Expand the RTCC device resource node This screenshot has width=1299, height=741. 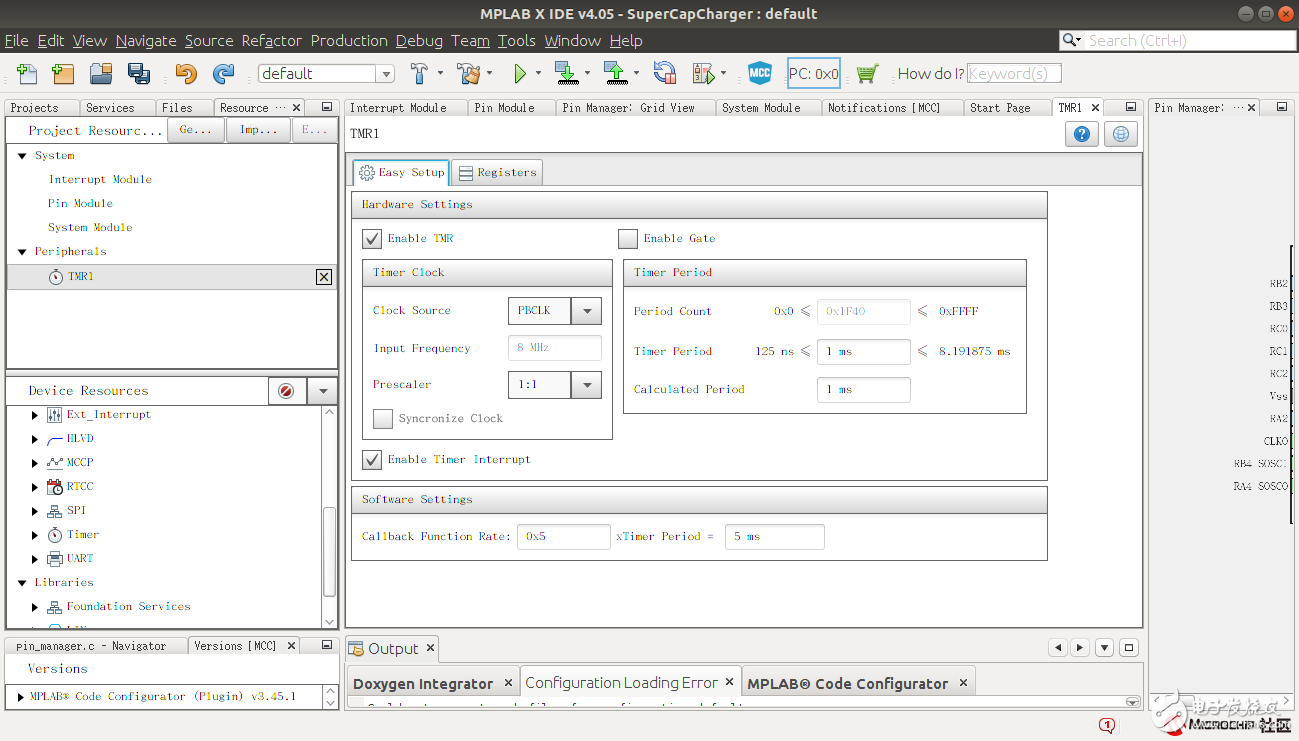pyautogui.click(x=35, y=487)
